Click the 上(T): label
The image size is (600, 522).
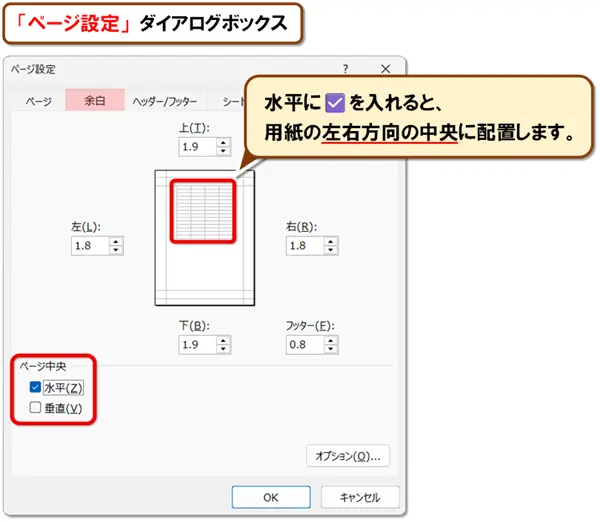coord(194,128)
